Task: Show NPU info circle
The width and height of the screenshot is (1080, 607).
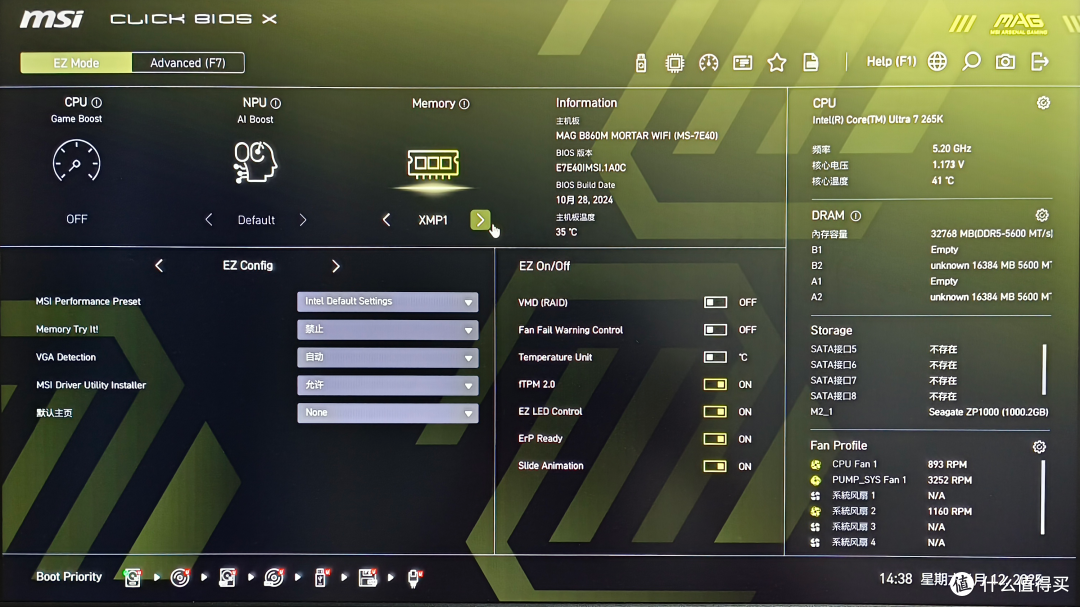Action: tap(276, 103)
